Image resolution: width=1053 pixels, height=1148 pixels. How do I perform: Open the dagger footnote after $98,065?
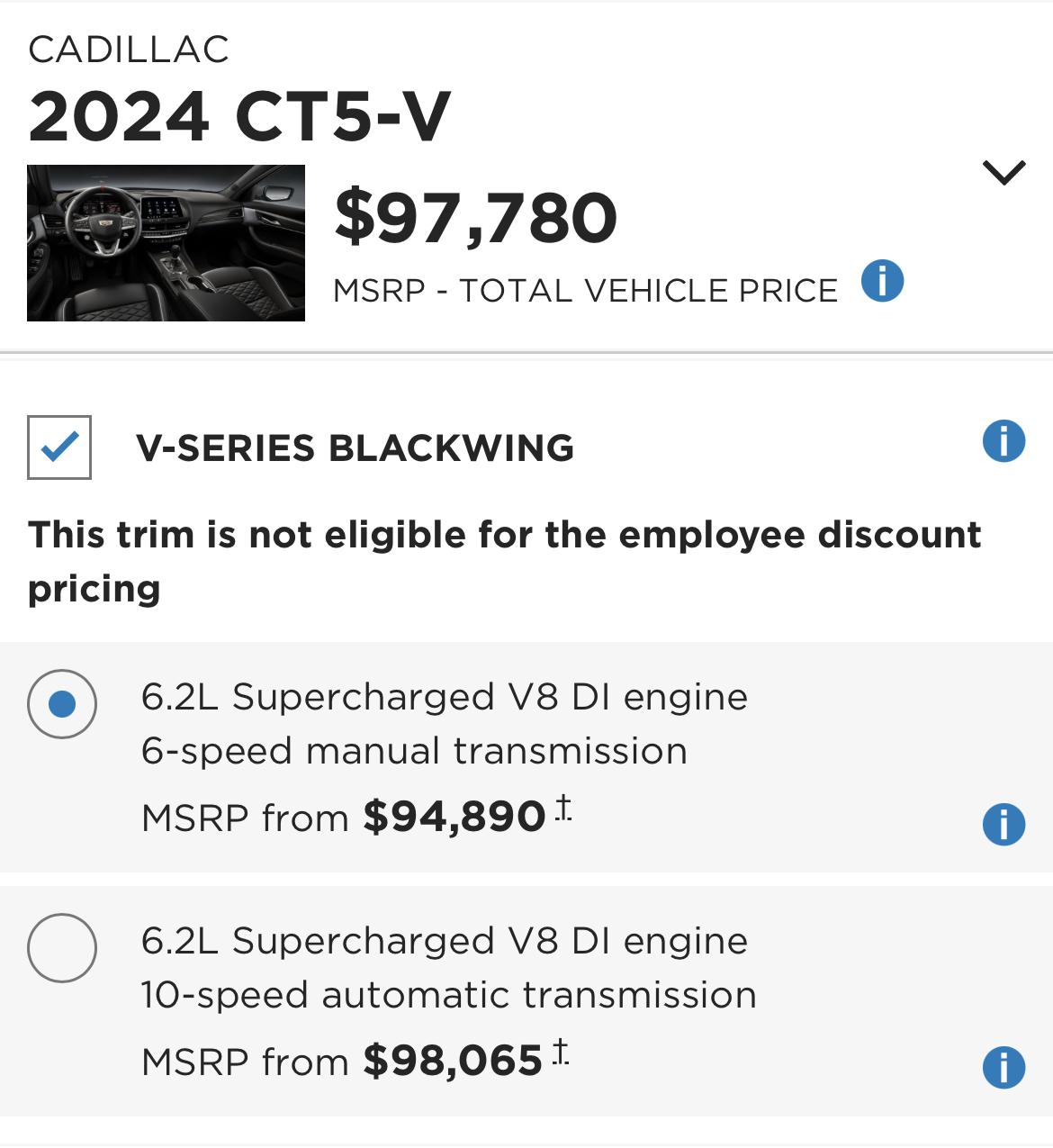[561, 1052]
